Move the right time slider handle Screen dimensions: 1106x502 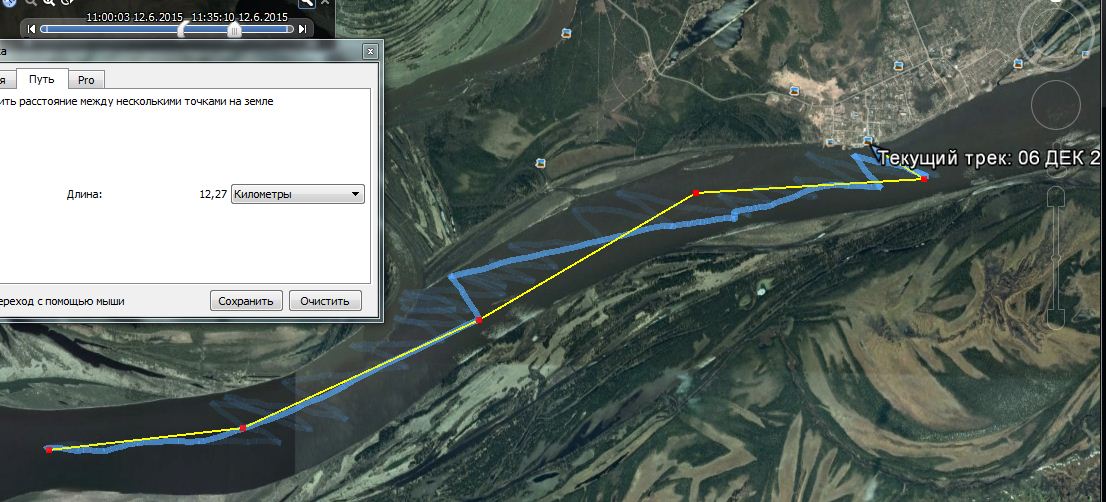233,29
